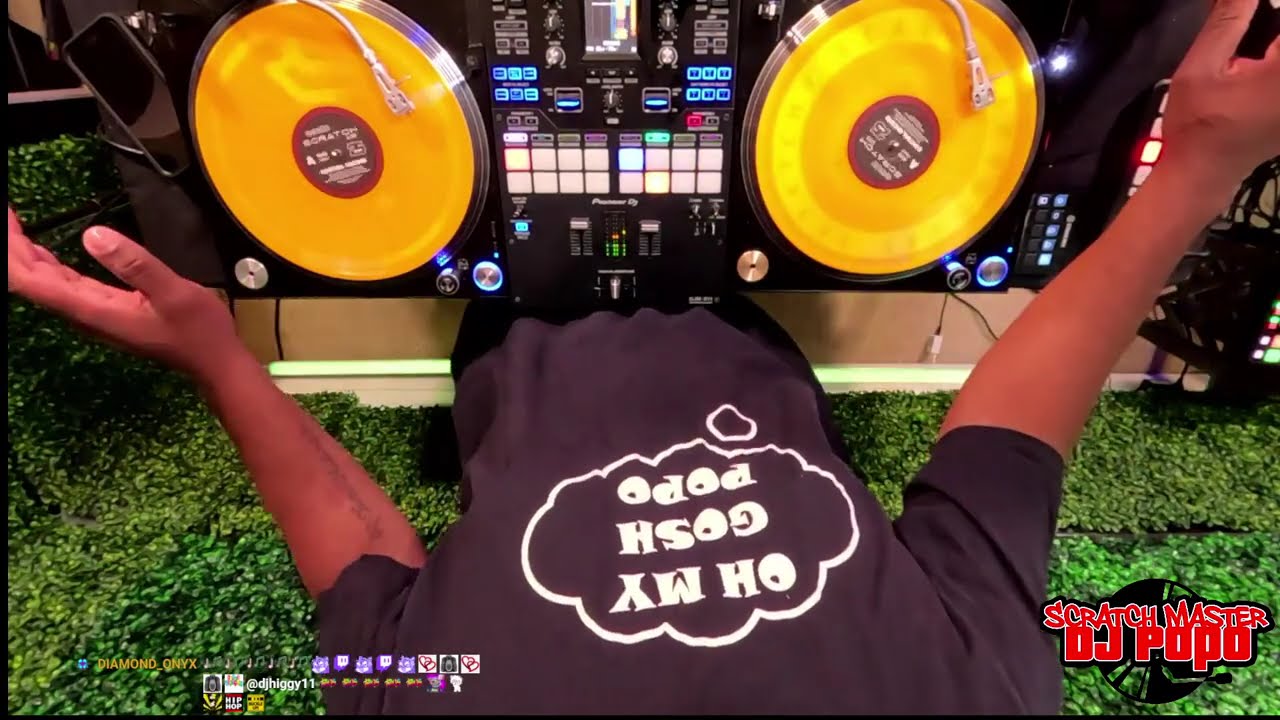Screen dimensions: 1280x720
Task: Click the @djhiggy11 username text
Action: (280, 684)
